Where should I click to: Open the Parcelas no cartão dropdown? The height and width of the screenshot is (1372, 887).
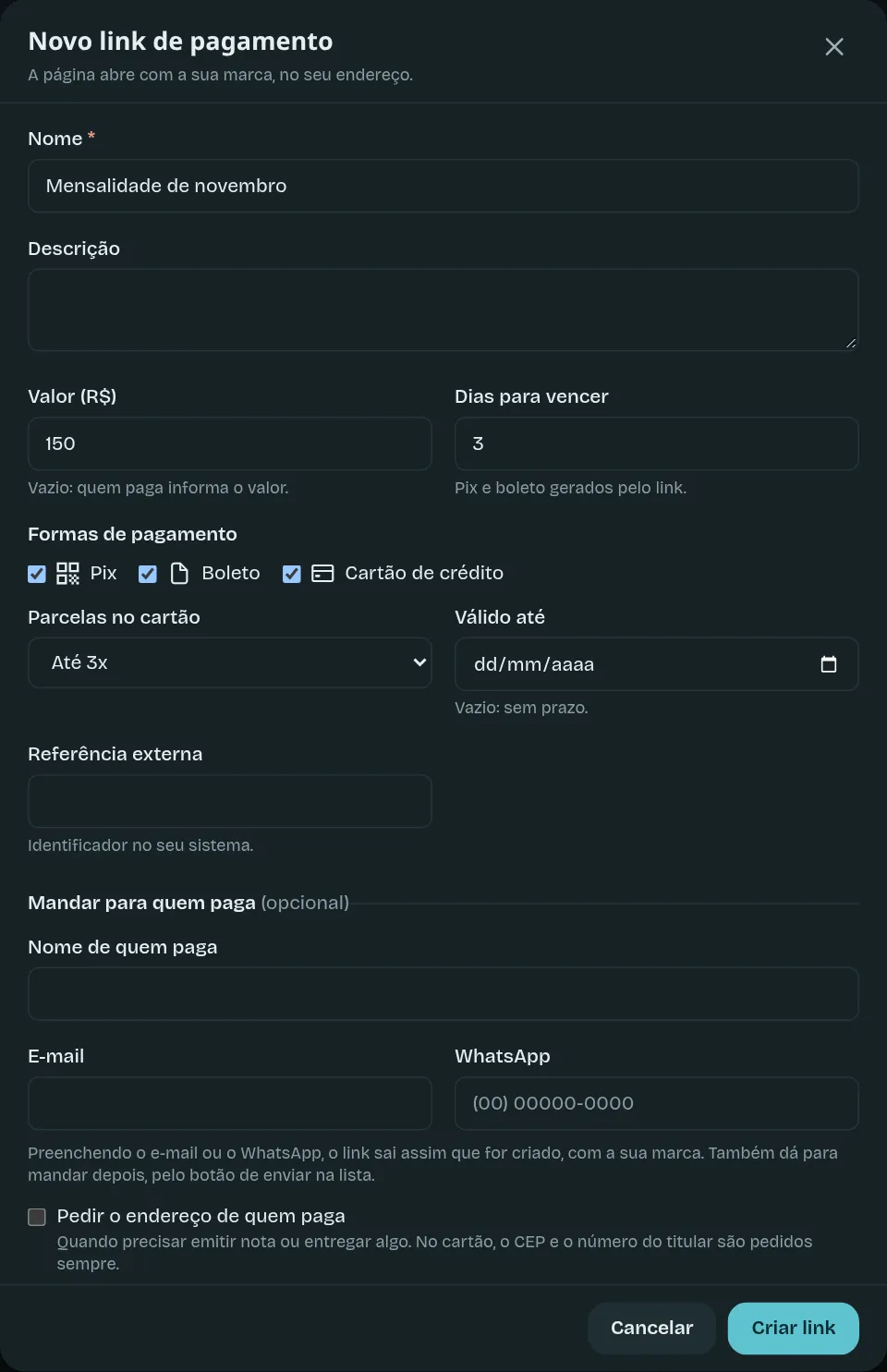[x=230, y=662]
